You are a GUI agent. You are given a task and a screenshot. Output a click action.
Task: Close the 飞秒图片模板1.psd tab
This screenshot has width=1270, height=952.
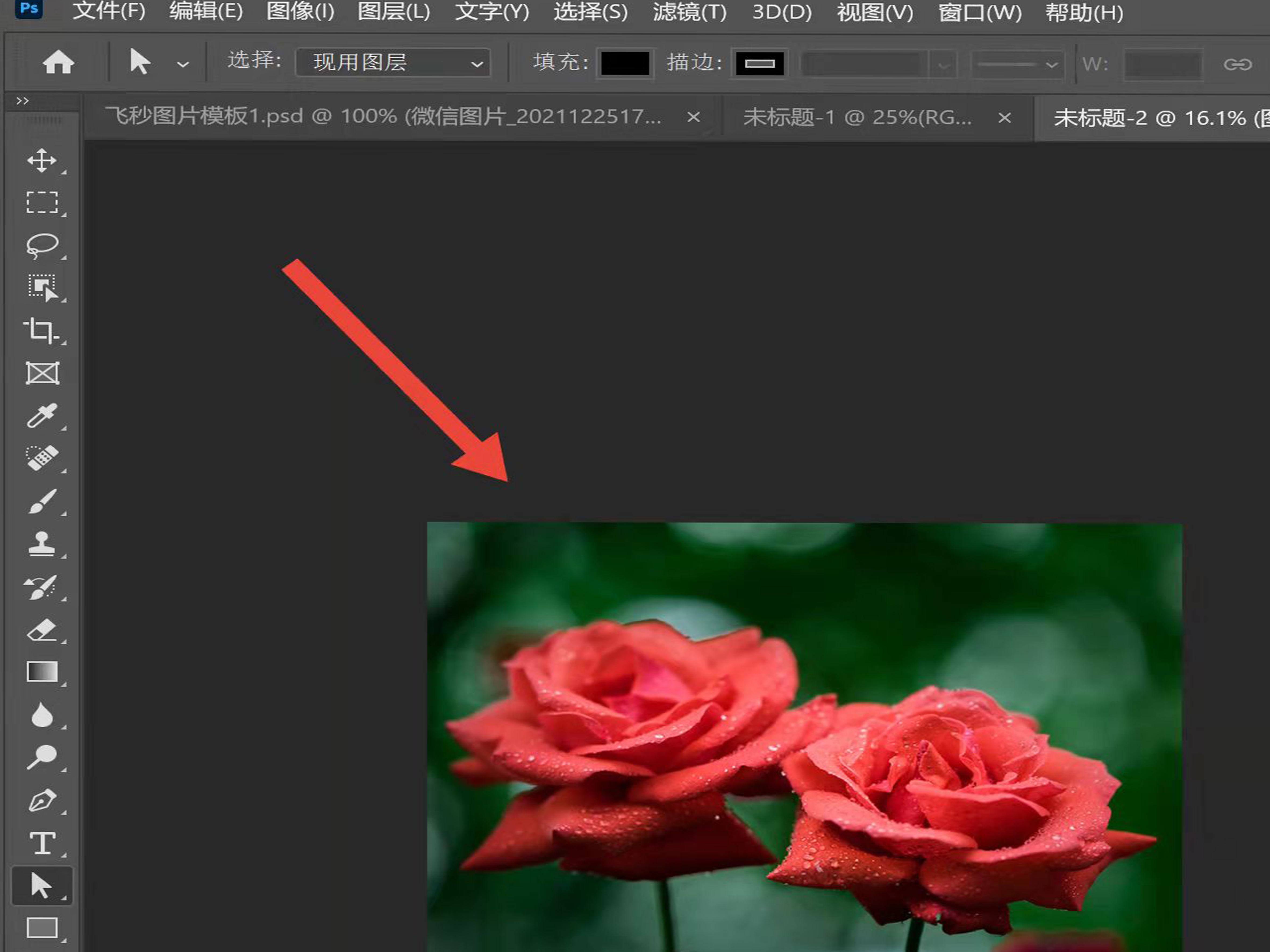click(694, 118)
